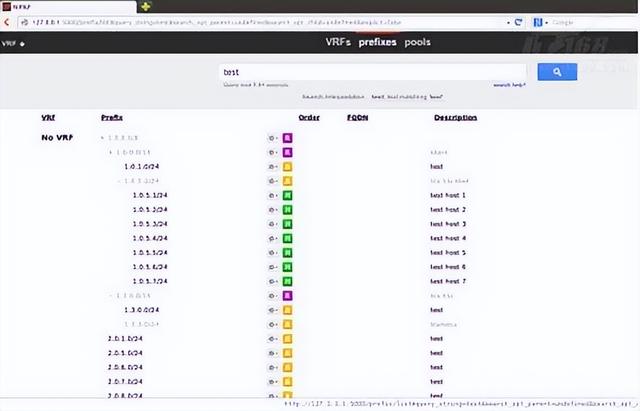640x411 pixels.
Task: Open the VRF selector in top left
Action: 14,44
